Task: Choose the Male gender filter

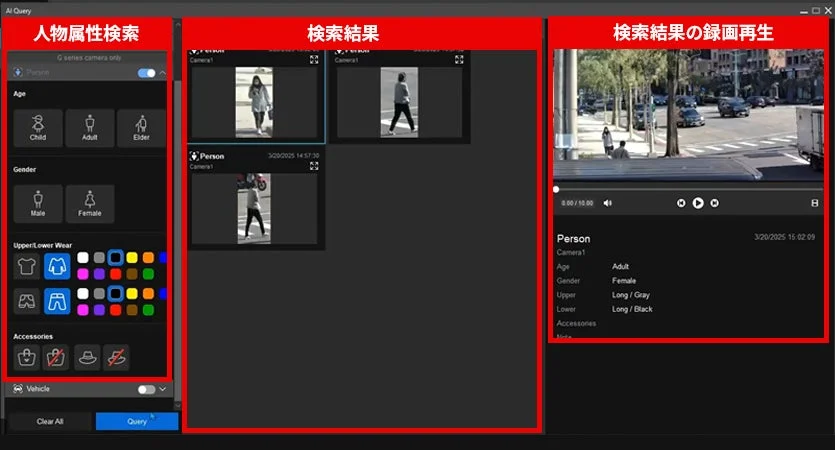Action: 38,204
